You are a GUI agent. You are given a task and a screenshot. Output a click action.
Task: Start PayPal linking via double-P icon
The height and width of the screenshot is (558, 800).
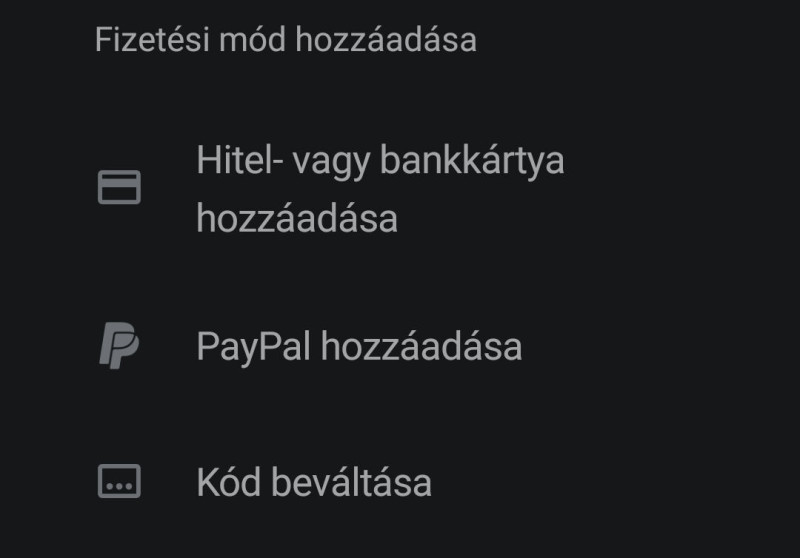pos(119,345)
